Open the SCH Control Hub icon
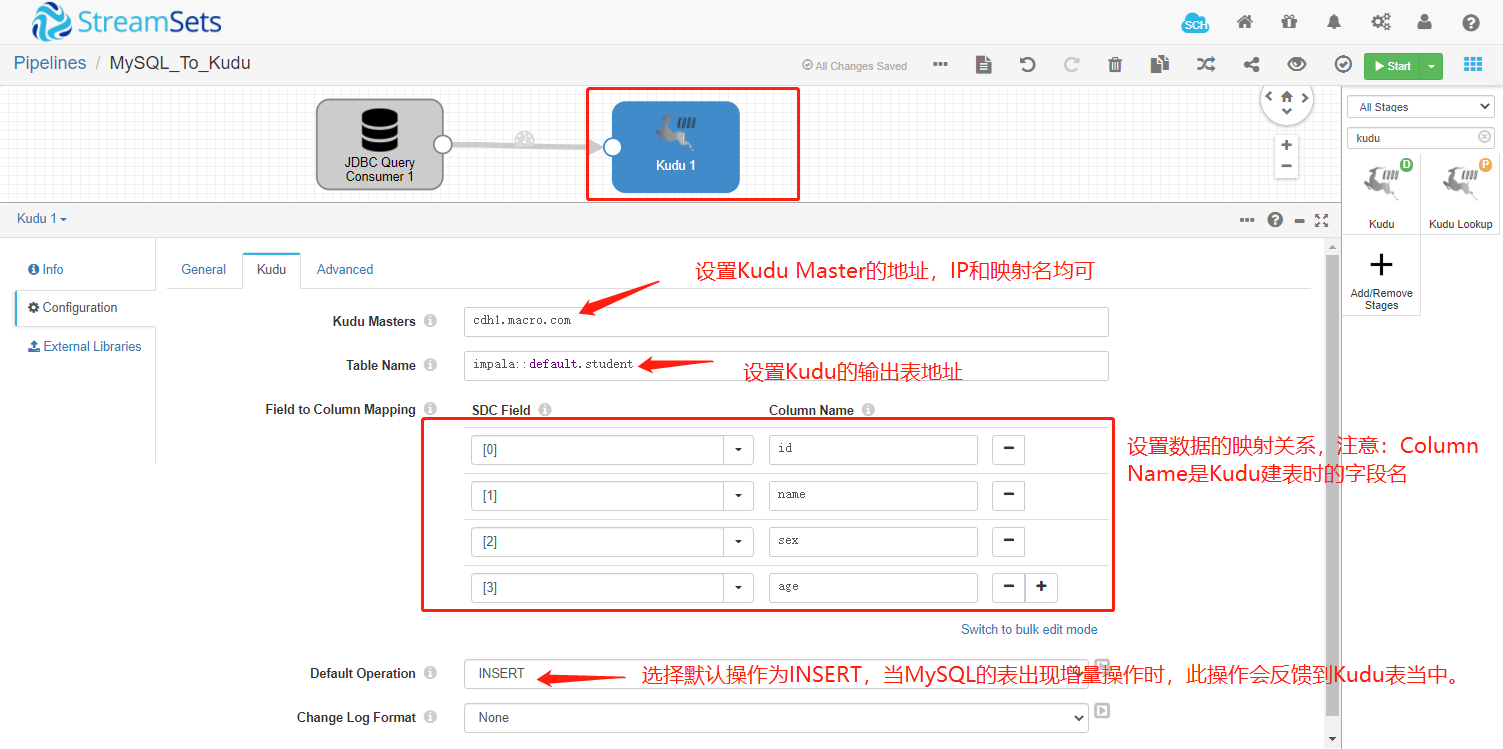The width and height of the screenshot is (1503, 749). (x=1195, y=23)
